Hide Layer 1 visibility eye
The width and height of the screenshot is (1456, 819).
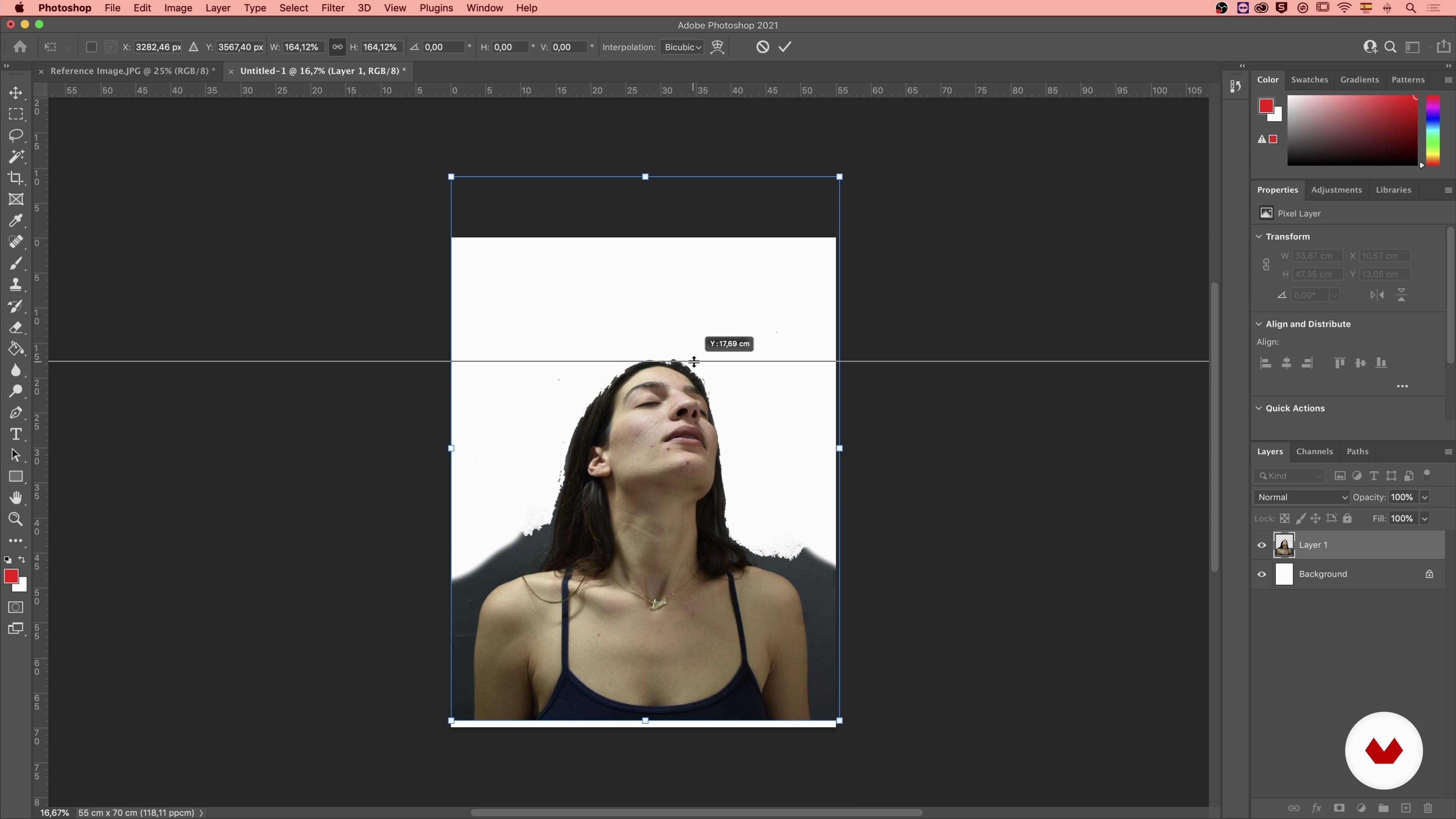click(x=1261, y=546)
